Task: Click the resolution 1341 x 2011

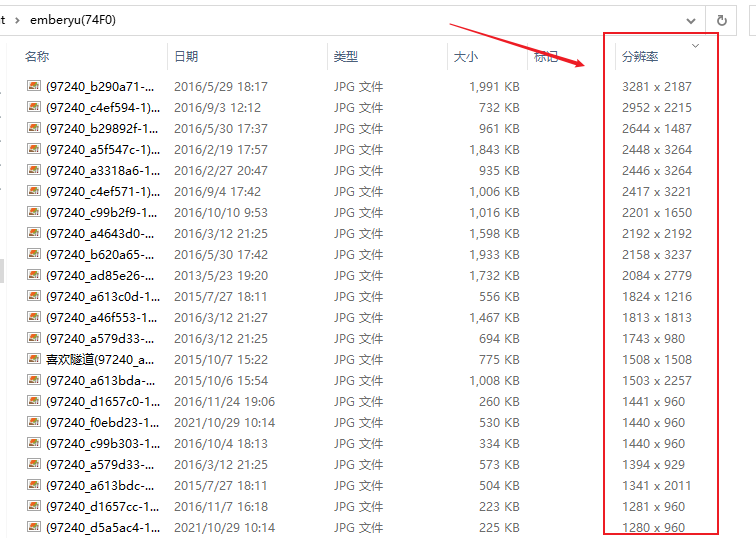Action: coord(657,486)
